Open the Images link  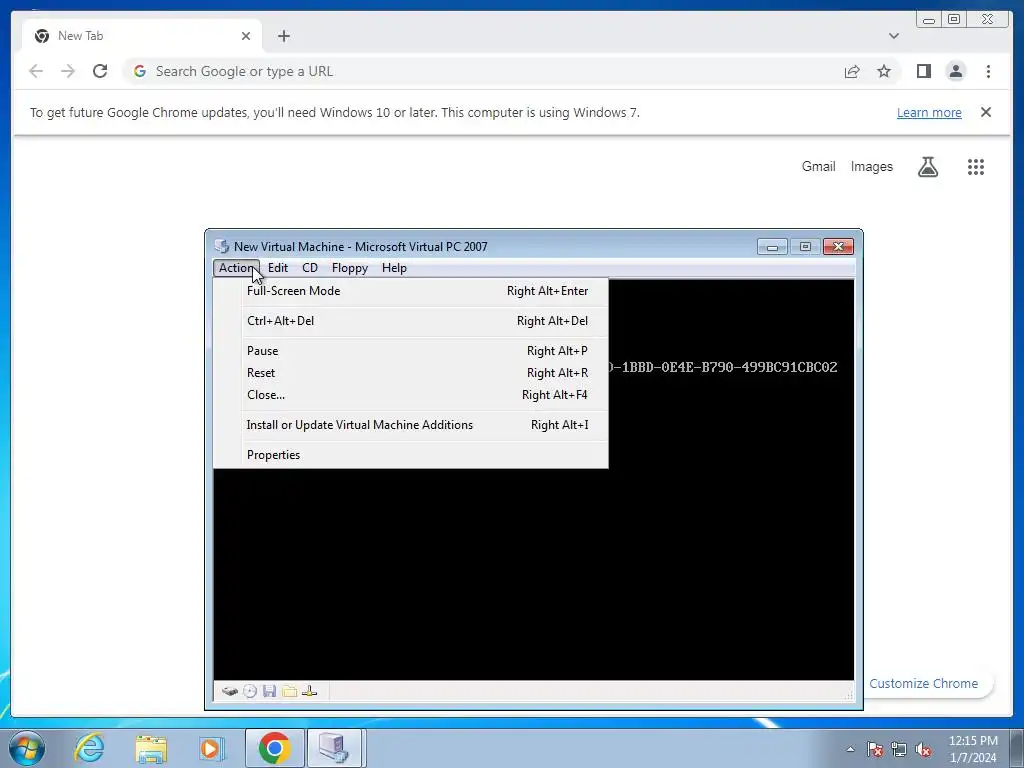click(x=871, y=167)
